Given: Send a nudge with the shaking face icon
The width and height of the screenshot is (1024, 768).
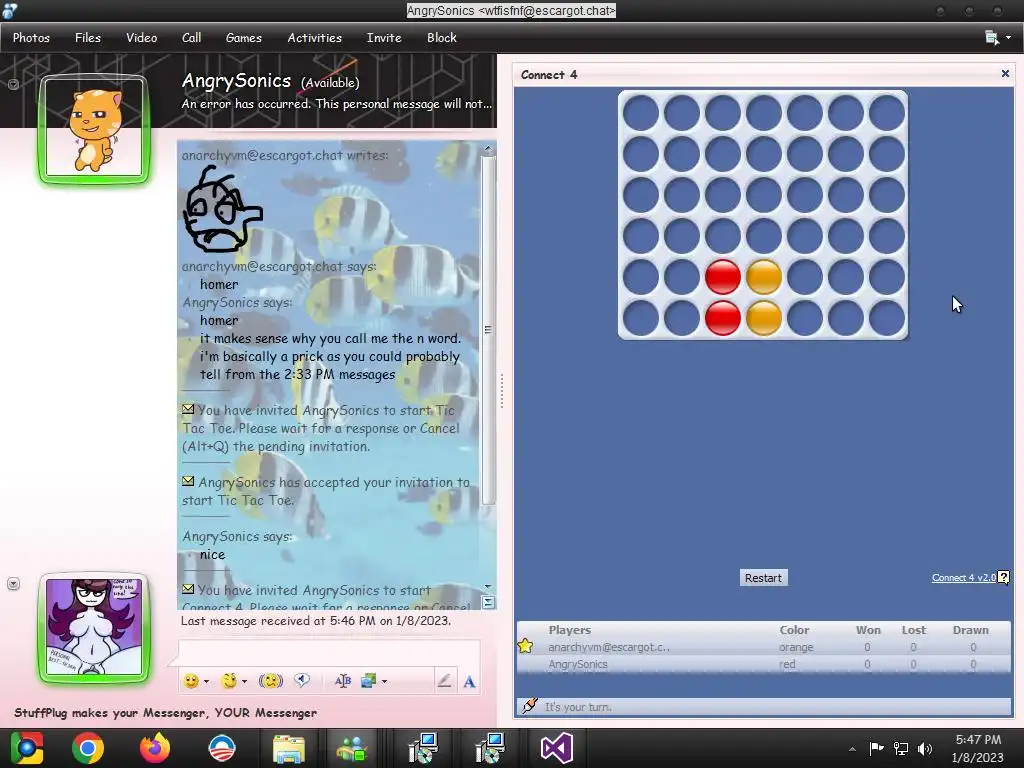Looking at the screenshot, I should [270, 681].
